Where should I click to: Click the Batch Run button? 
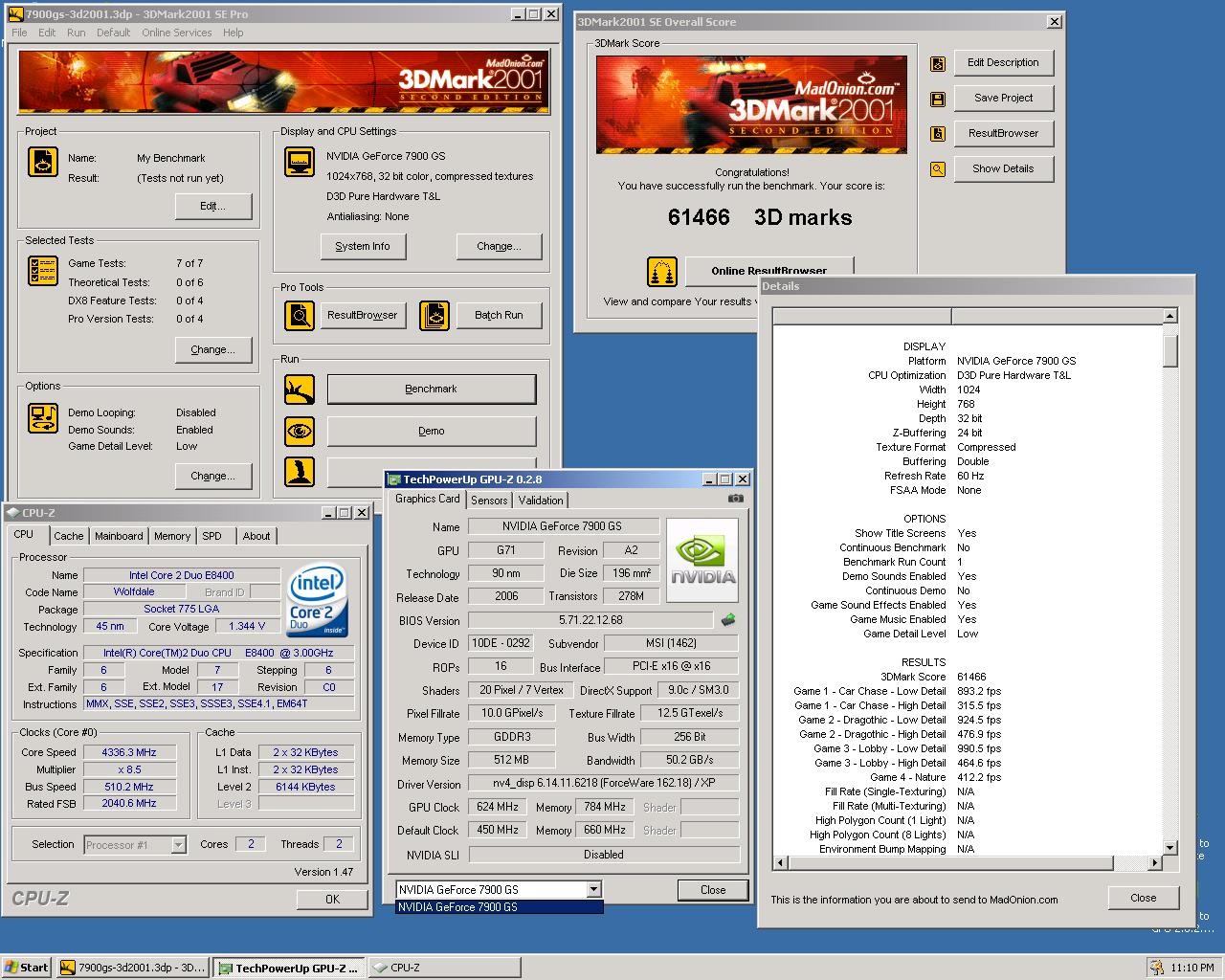click(x=500, y=315)
